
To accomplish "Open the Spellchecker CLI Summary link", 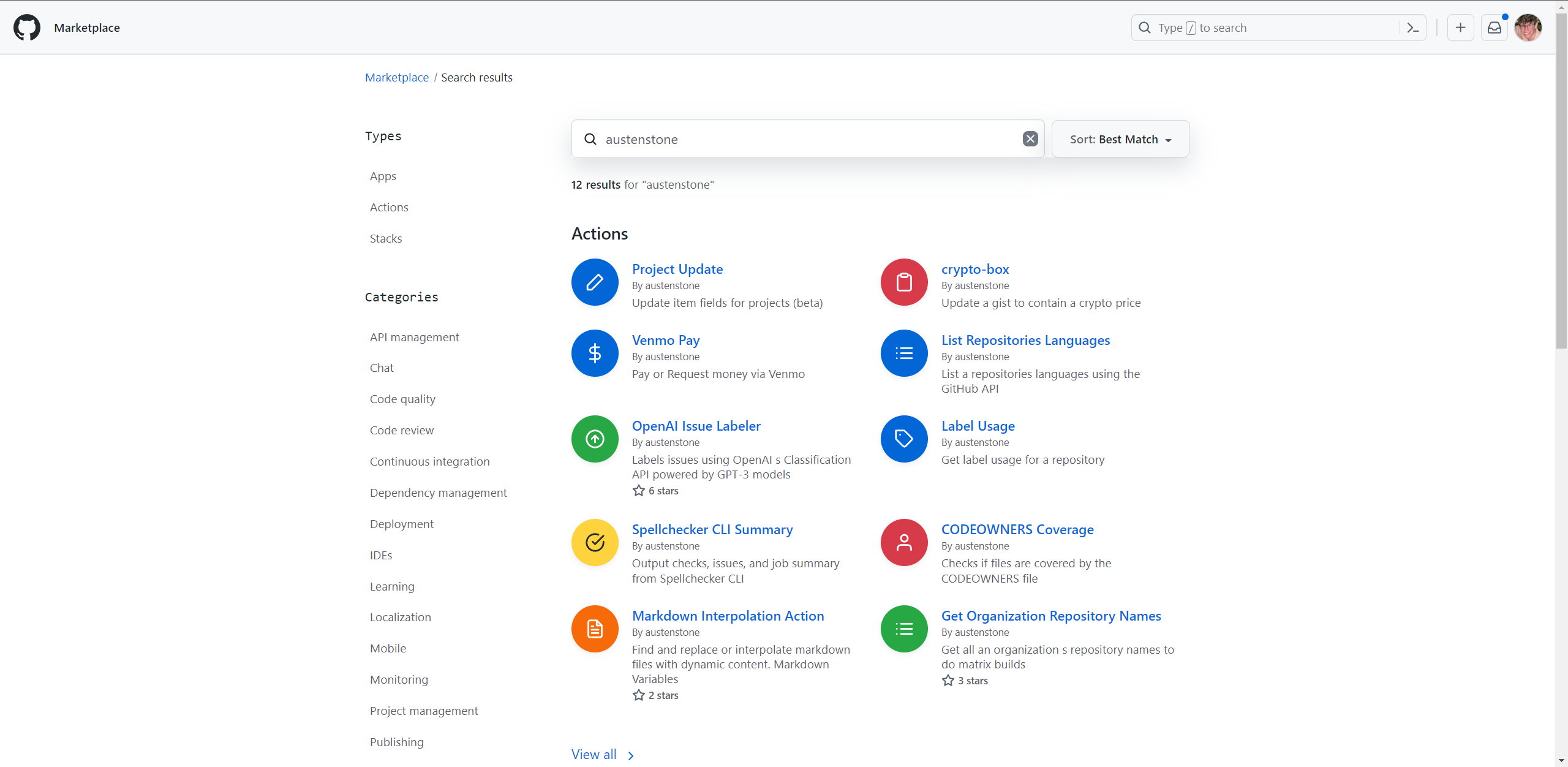I will pos(712,529).
